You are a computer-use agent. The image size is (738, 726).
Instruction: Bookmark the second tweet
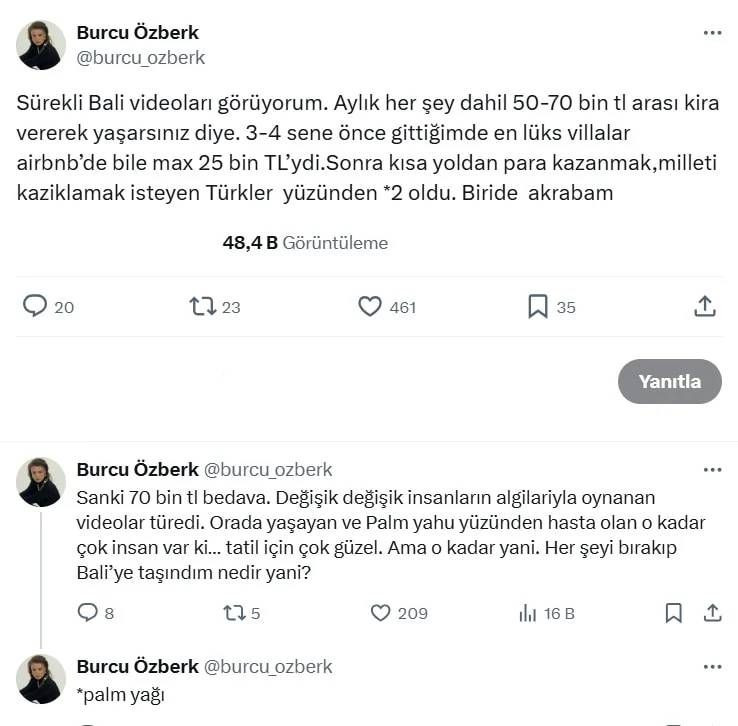(674, 613)
